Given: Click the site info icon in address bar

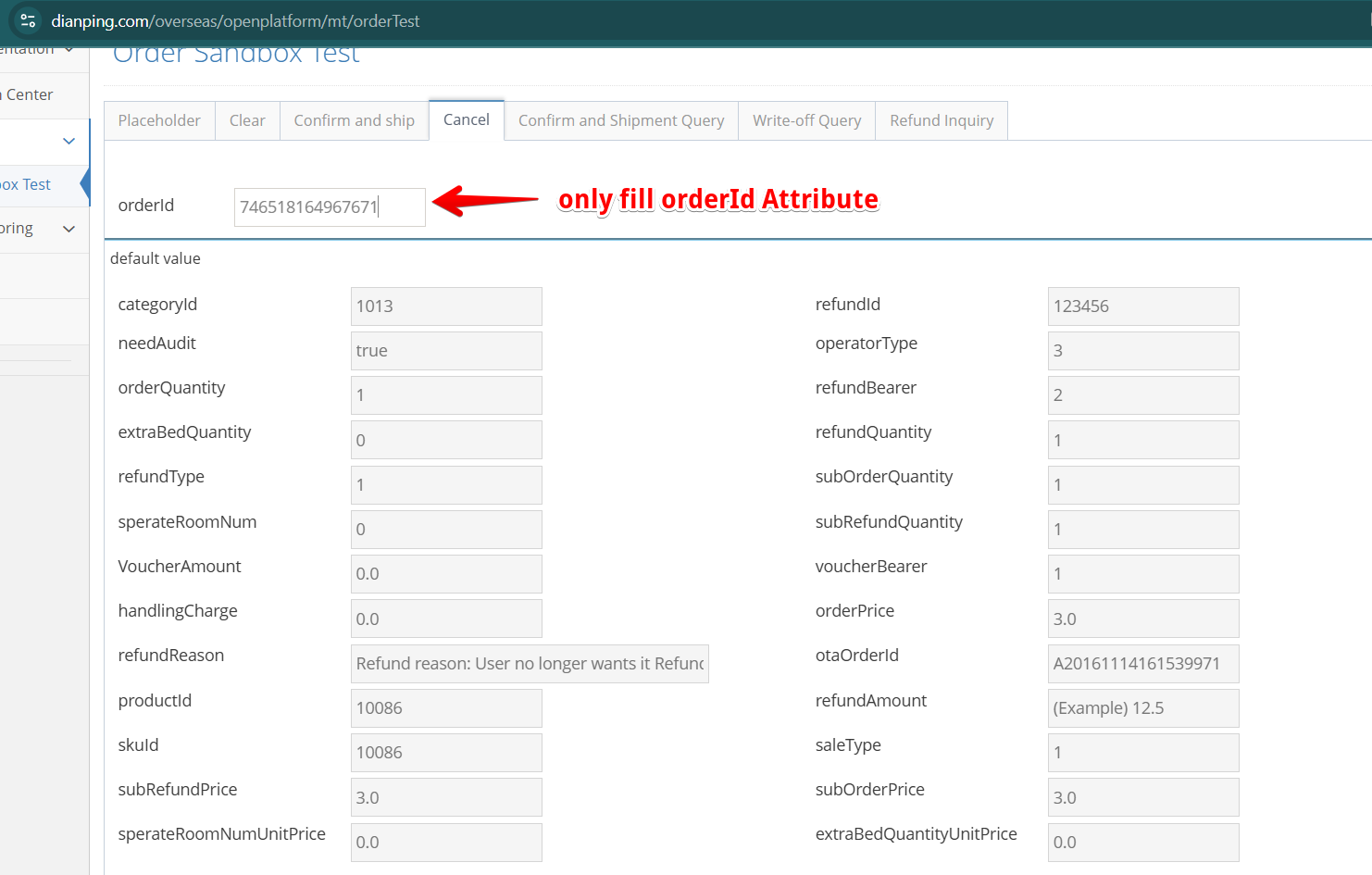Looking at the screenshot, I should 28,20.
